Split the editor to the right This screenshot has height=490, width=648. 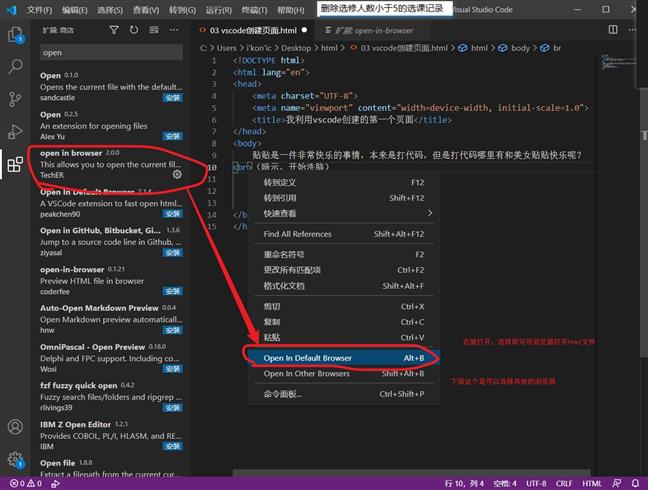[x=613, y=30]
